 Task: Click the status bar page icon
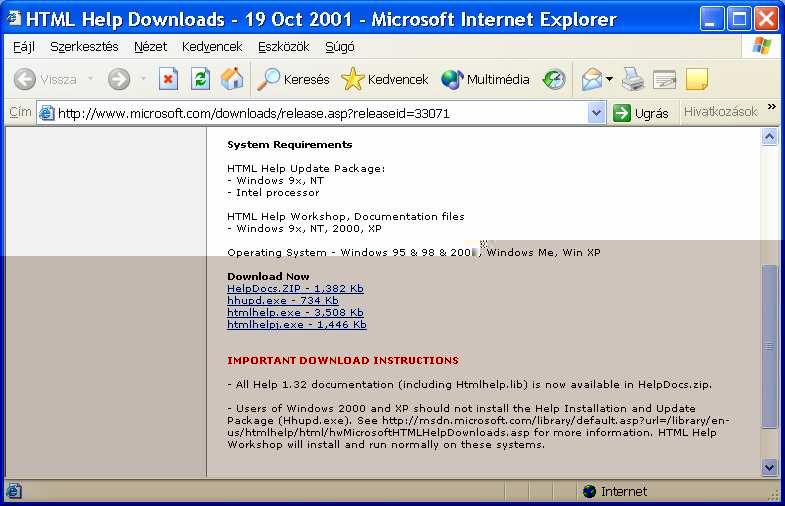[x=14, y=491]
